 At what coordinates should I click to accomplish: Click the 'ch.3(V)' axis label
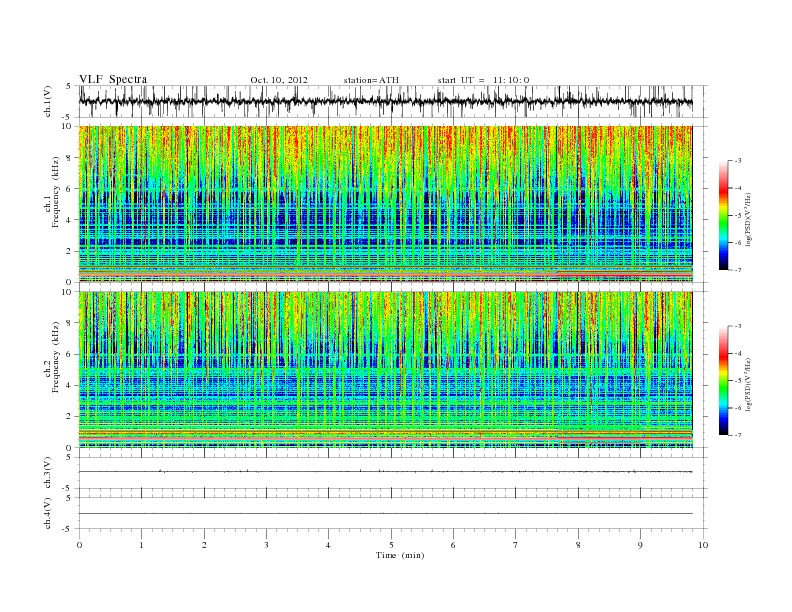coord(48,473)
